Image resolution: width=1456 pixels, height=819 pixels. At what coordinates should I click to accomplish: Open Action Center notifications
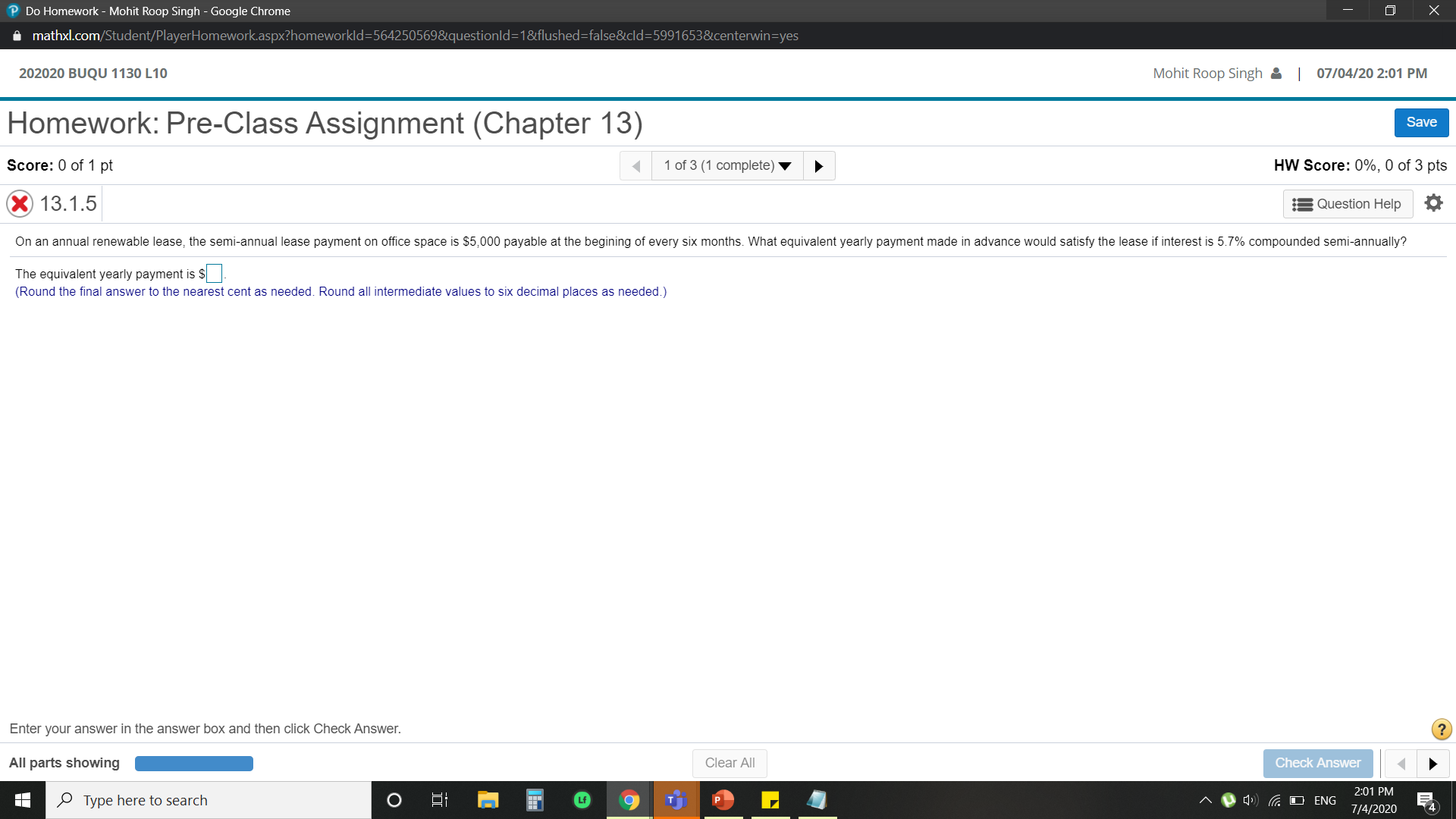(x=1429, y=800)
